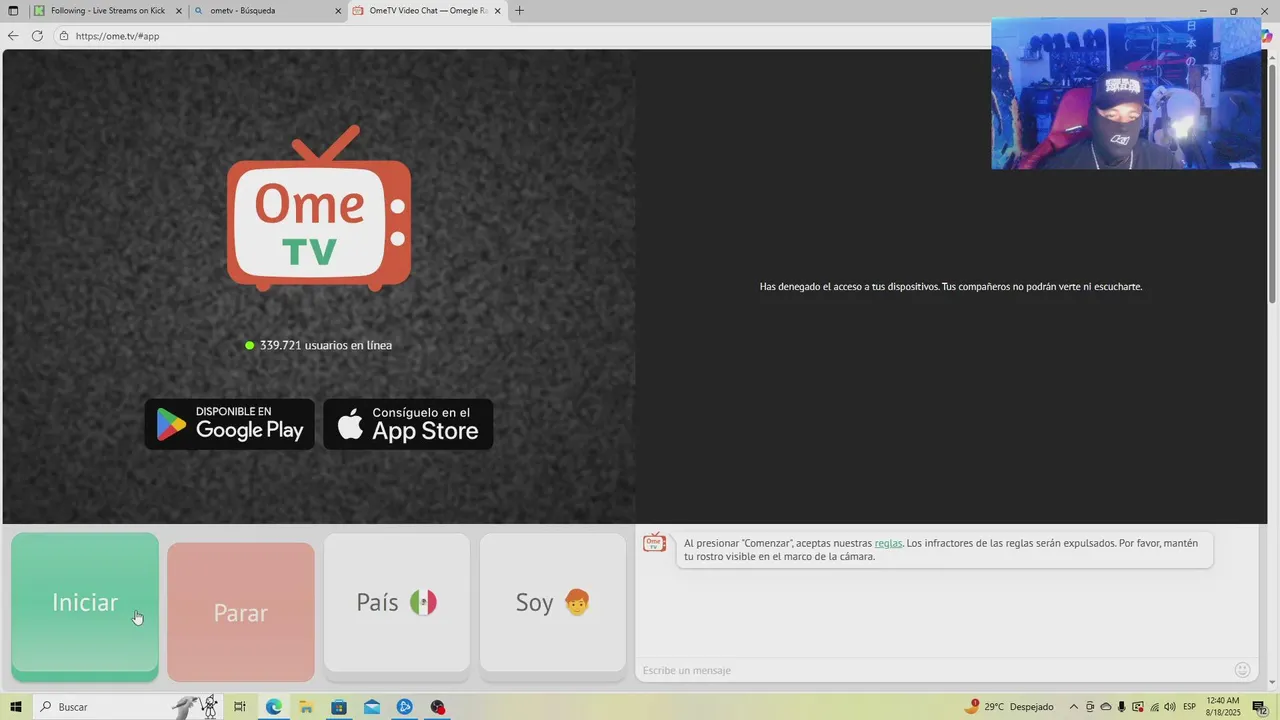Image resolution: width=1280 pixels, height=720 pixels.
Task: Open the Google Play download badge
Action: (x=230, y=424)
